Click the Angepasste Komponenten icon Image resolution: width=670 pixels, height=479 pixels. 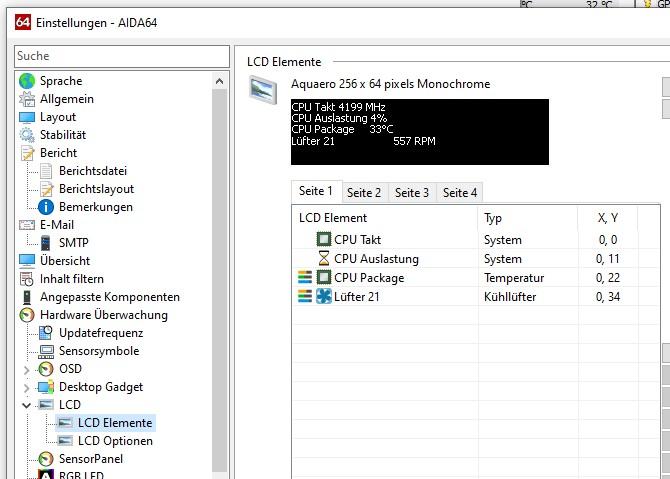pos(27,297)
